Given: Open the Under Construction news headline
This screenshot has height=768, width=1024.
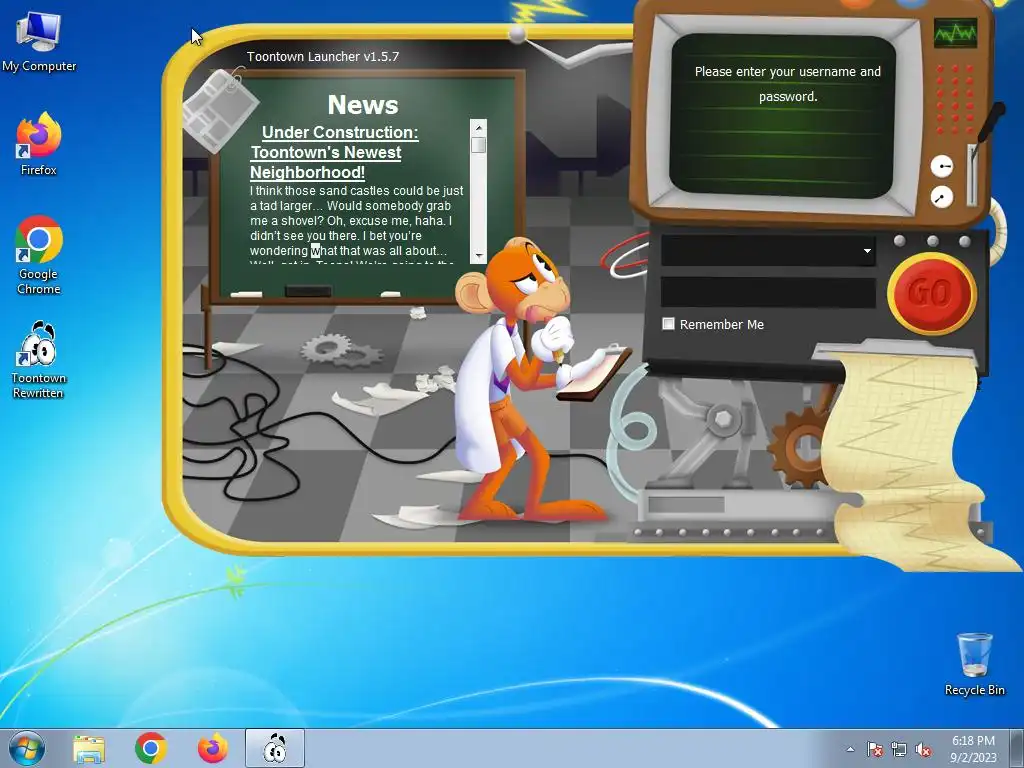Looking at the screenshot, I should point(334,152).
